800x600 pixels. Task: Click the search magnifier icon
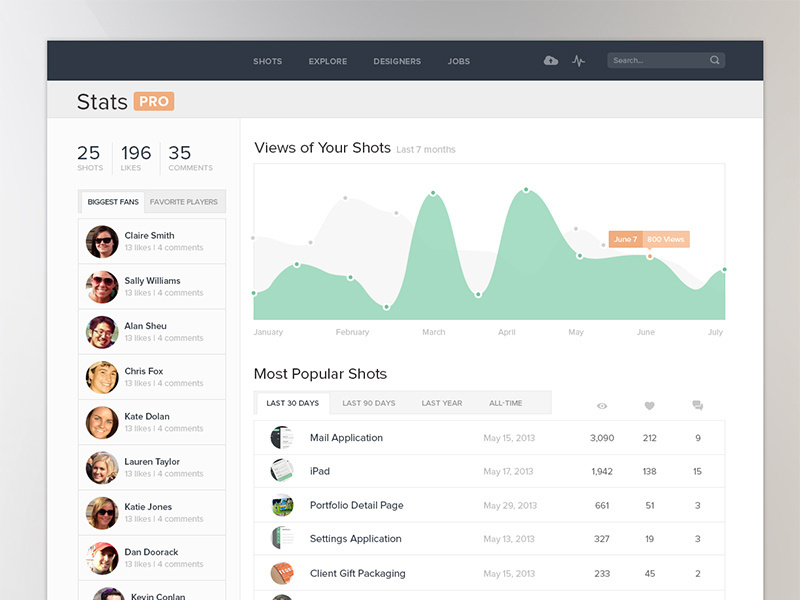tap(715, 60)
